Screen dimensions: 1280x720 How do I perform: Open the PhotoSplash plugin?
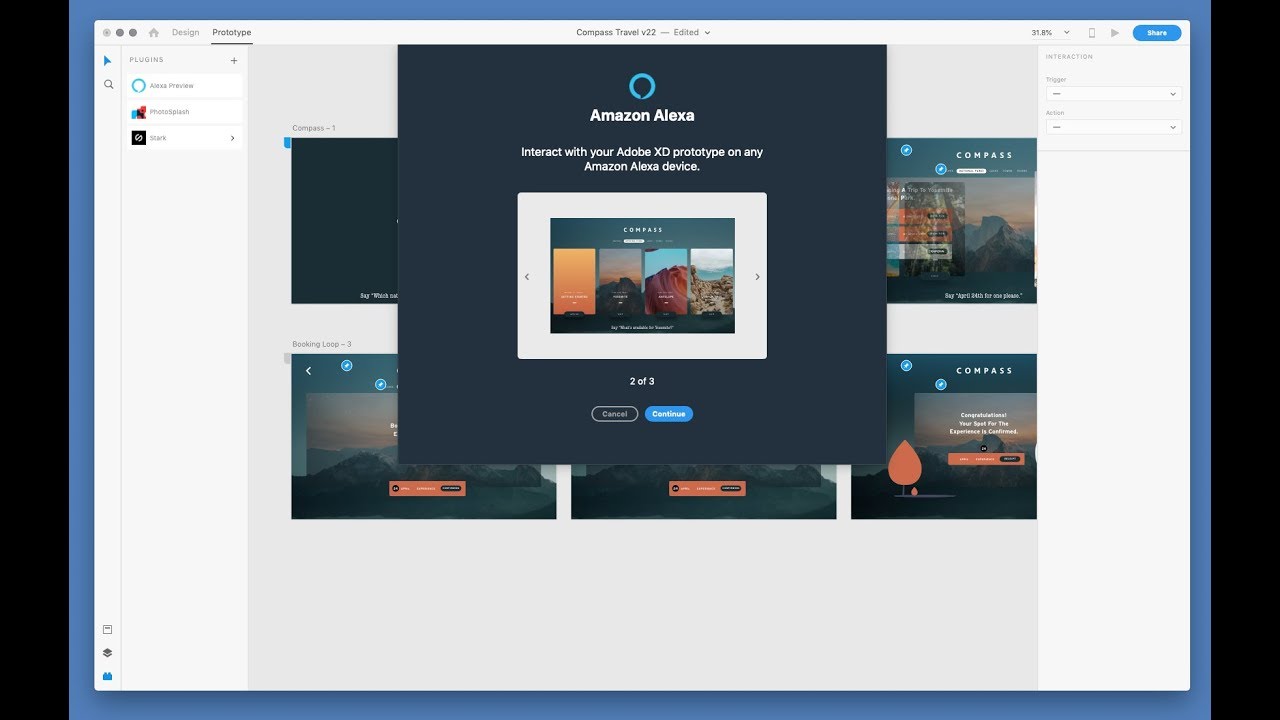186,112
